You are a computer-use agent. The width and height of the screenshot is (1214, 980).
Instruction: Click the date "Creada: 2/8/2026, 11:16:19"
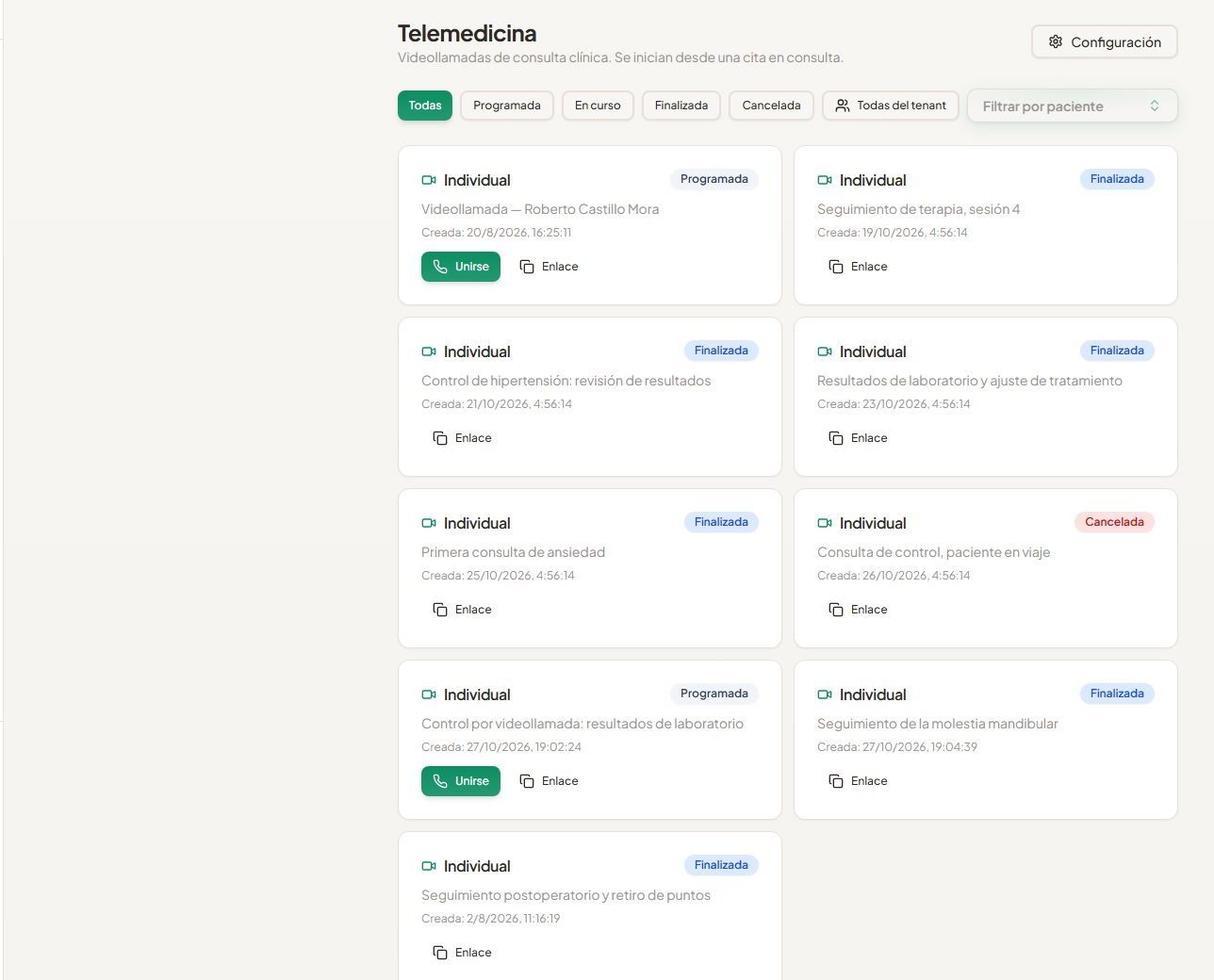[490, 919]
